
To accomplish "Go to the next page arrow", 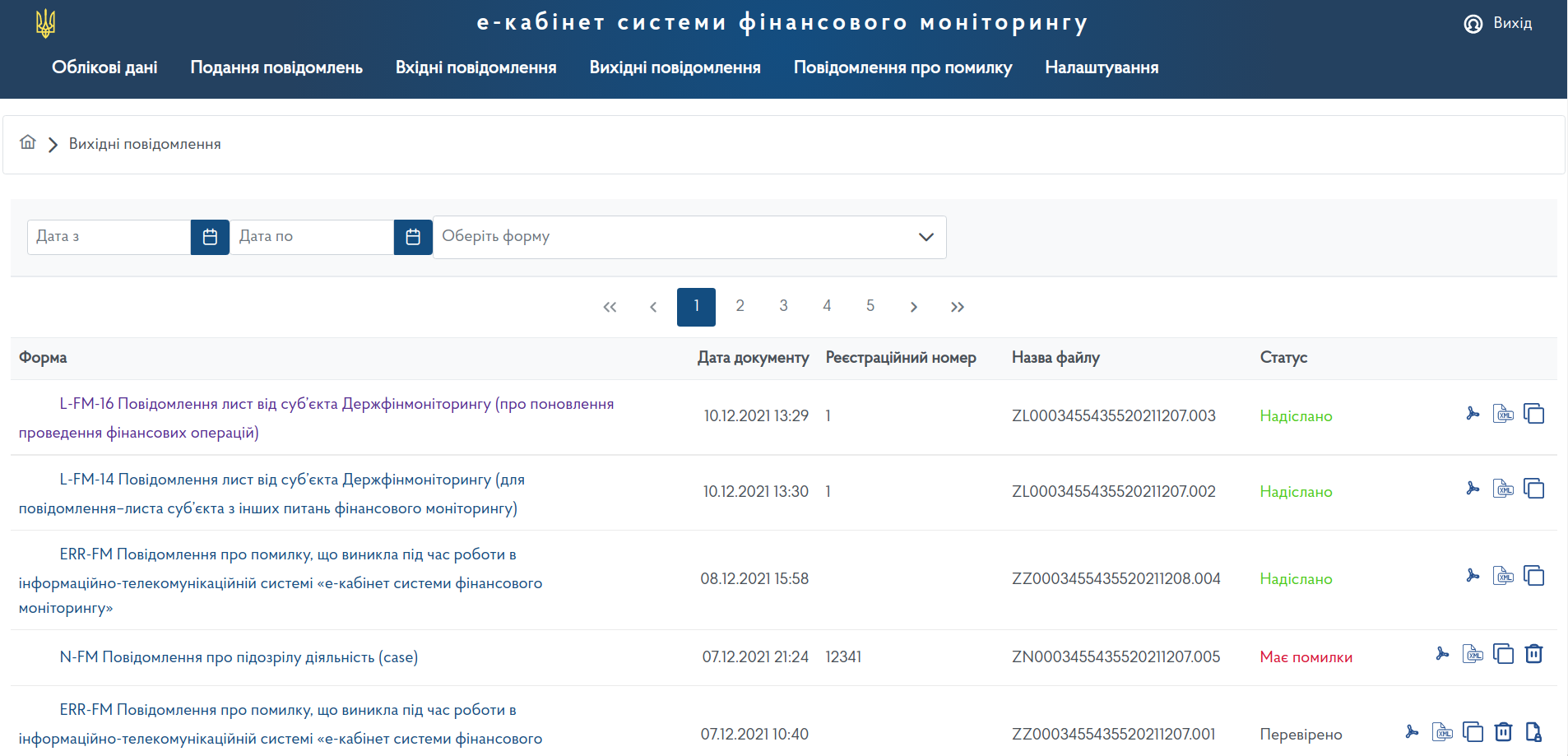I will pos(913,307).
